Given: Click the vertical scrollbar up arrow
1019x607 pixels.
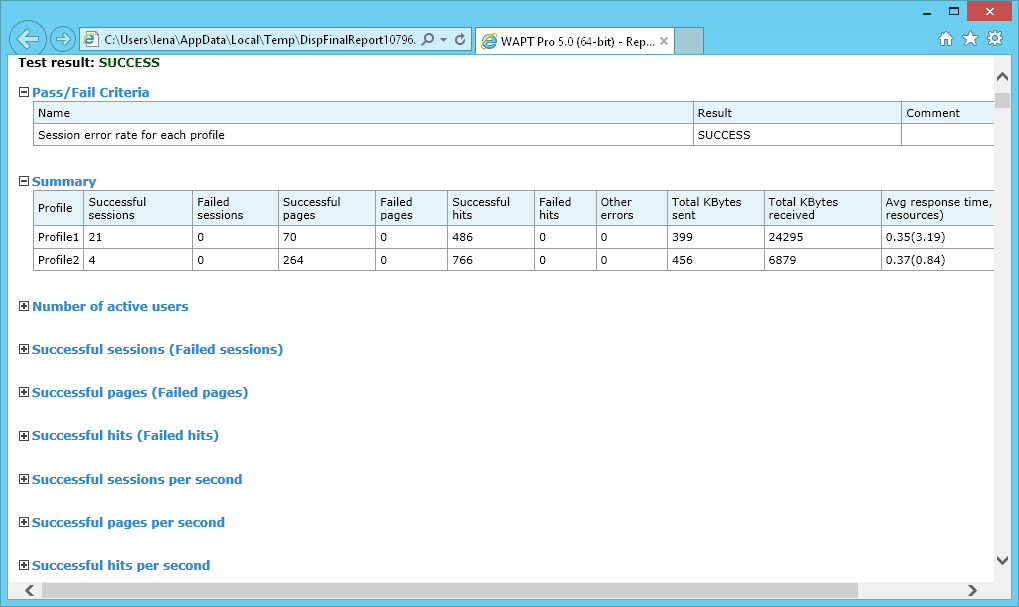Looking at the screenshot, I should (1002, 76).
